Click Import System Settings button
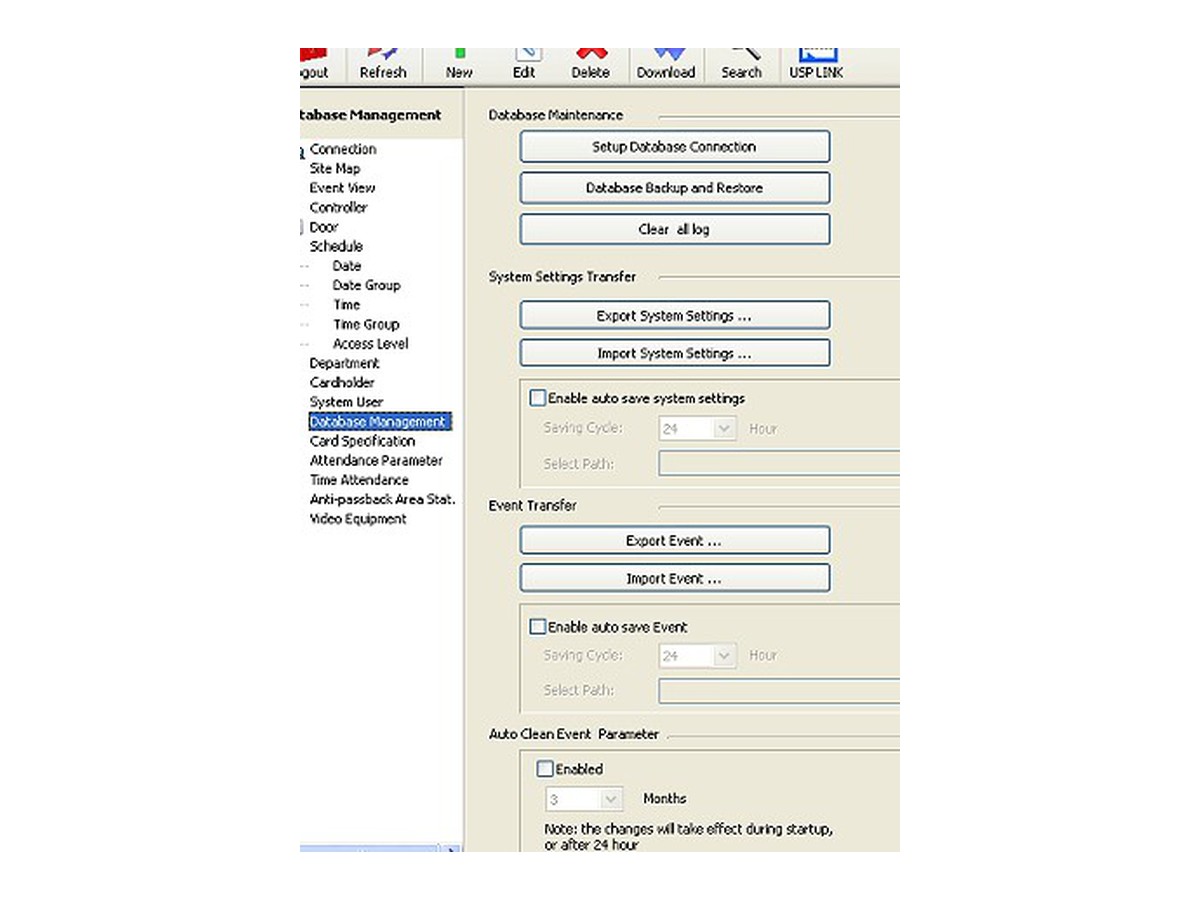The image size is (1200, 900). point(675,353)
